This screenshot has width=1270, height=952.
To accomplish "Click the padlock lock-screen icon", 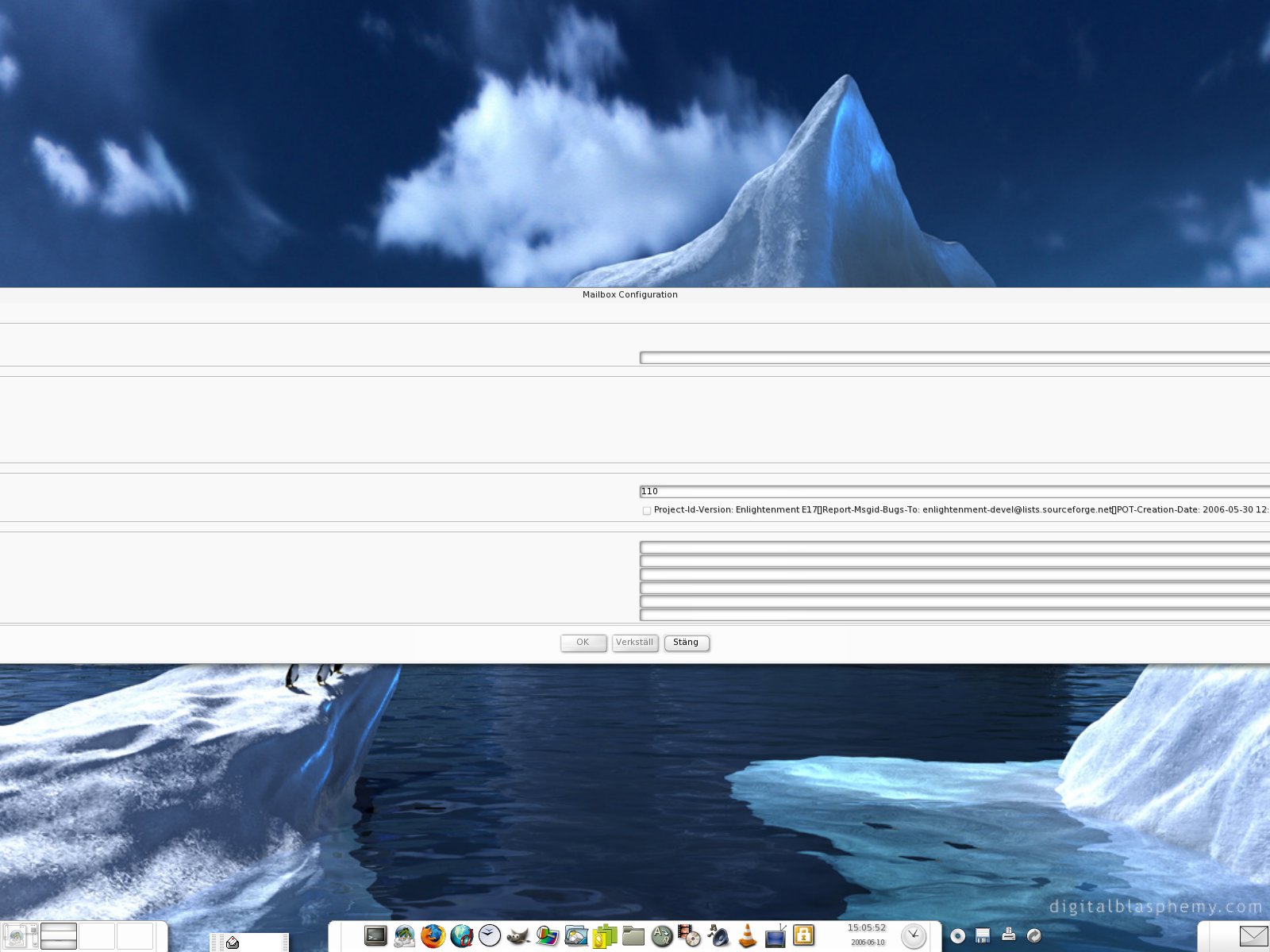I will click(x=804, y=936).
